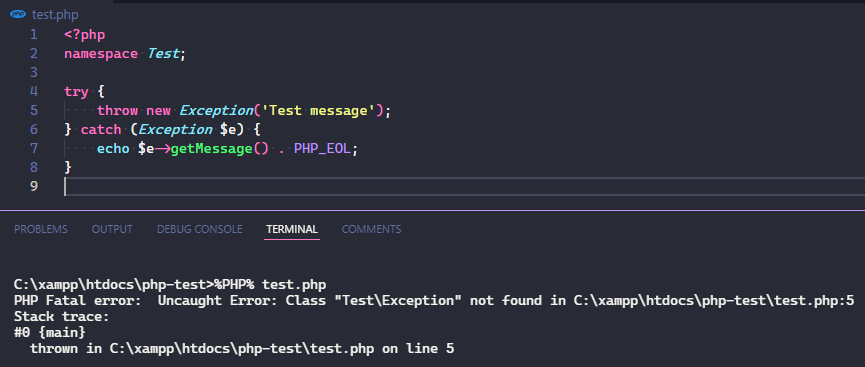Click line number 5 in gutter

[x=34, y=110]
